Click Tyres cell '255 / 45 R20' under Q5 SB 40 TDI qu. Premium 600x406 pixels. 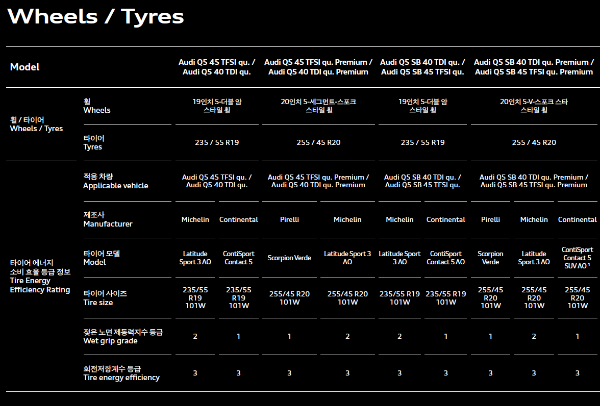tap(534, 142)
